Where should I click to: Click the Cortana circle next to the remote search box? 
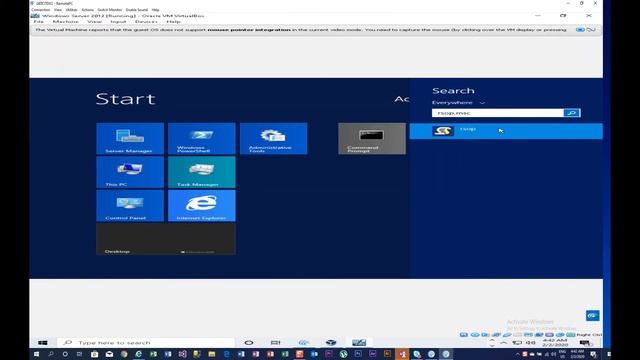[249, 342]
